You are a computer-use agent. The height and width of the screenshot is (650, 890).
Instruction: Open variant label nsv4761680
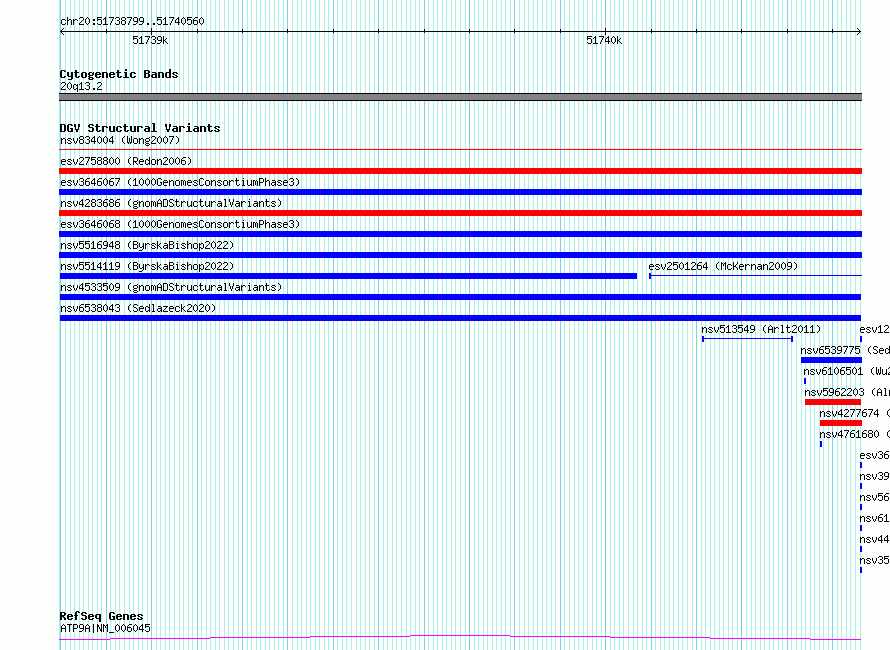849,434
